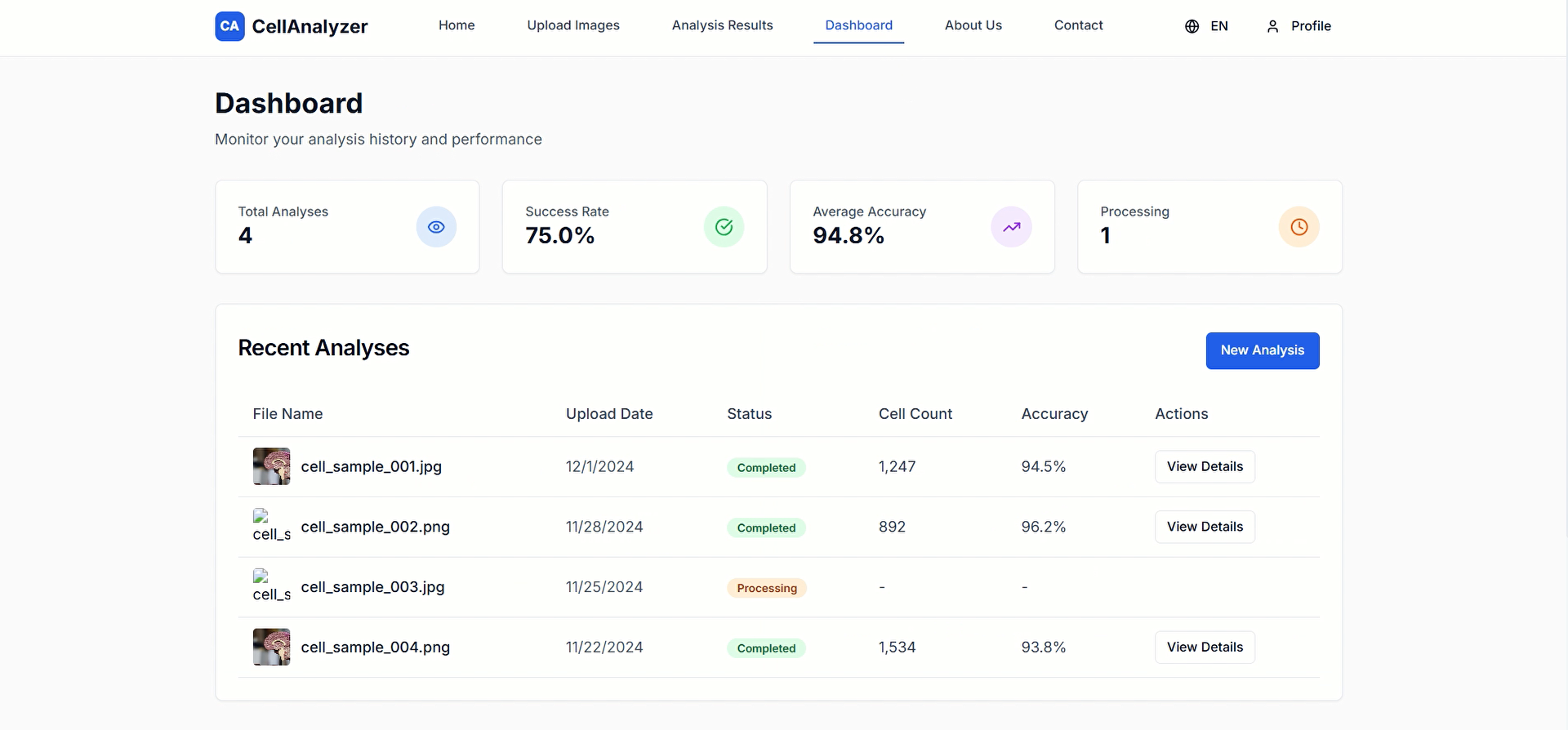This screenshot has width=1568, height=730.
Task: Open the About Us page
Action: (x=973, y=25)
